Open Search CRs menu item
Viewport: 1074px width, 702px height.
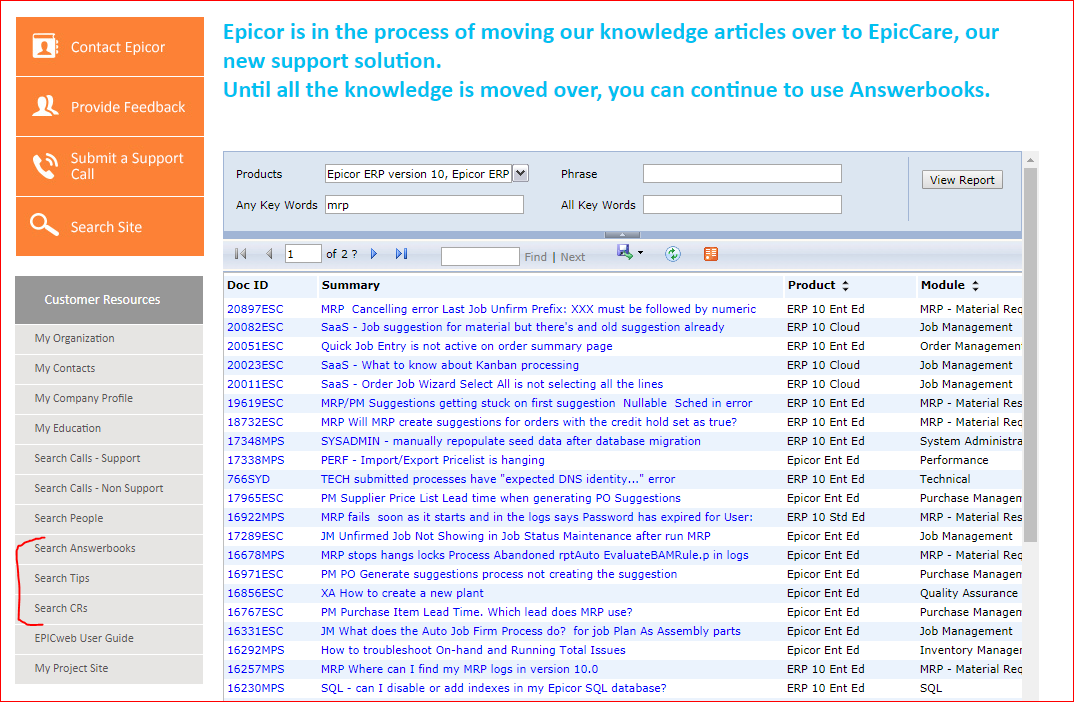[109, 609]
